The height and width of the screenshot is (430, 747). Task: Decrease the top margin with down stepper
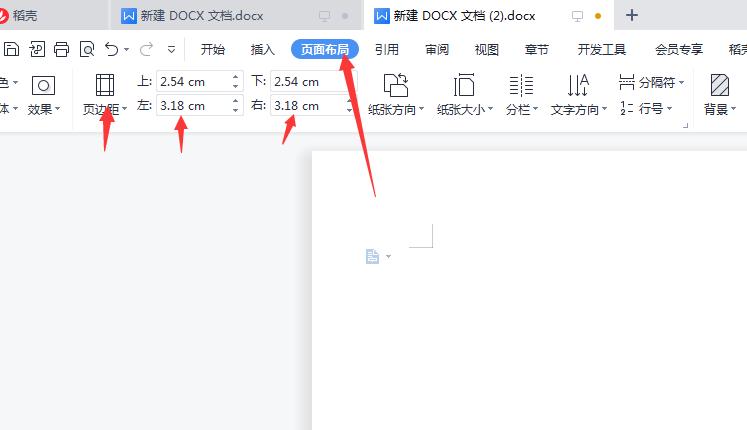point(235,86)
